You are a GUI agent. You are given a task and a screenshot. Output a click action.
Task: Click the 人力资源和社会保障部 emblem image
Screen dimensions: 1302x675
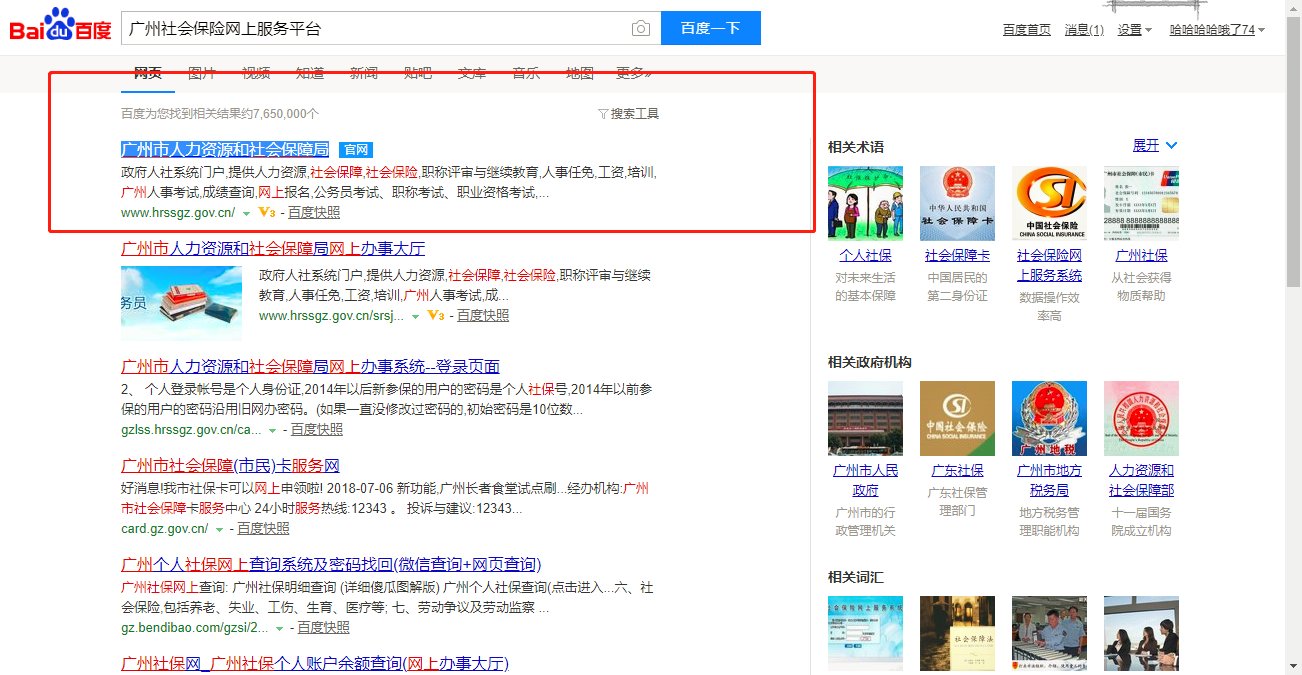pyautogui.click(x=1141, y=418)
